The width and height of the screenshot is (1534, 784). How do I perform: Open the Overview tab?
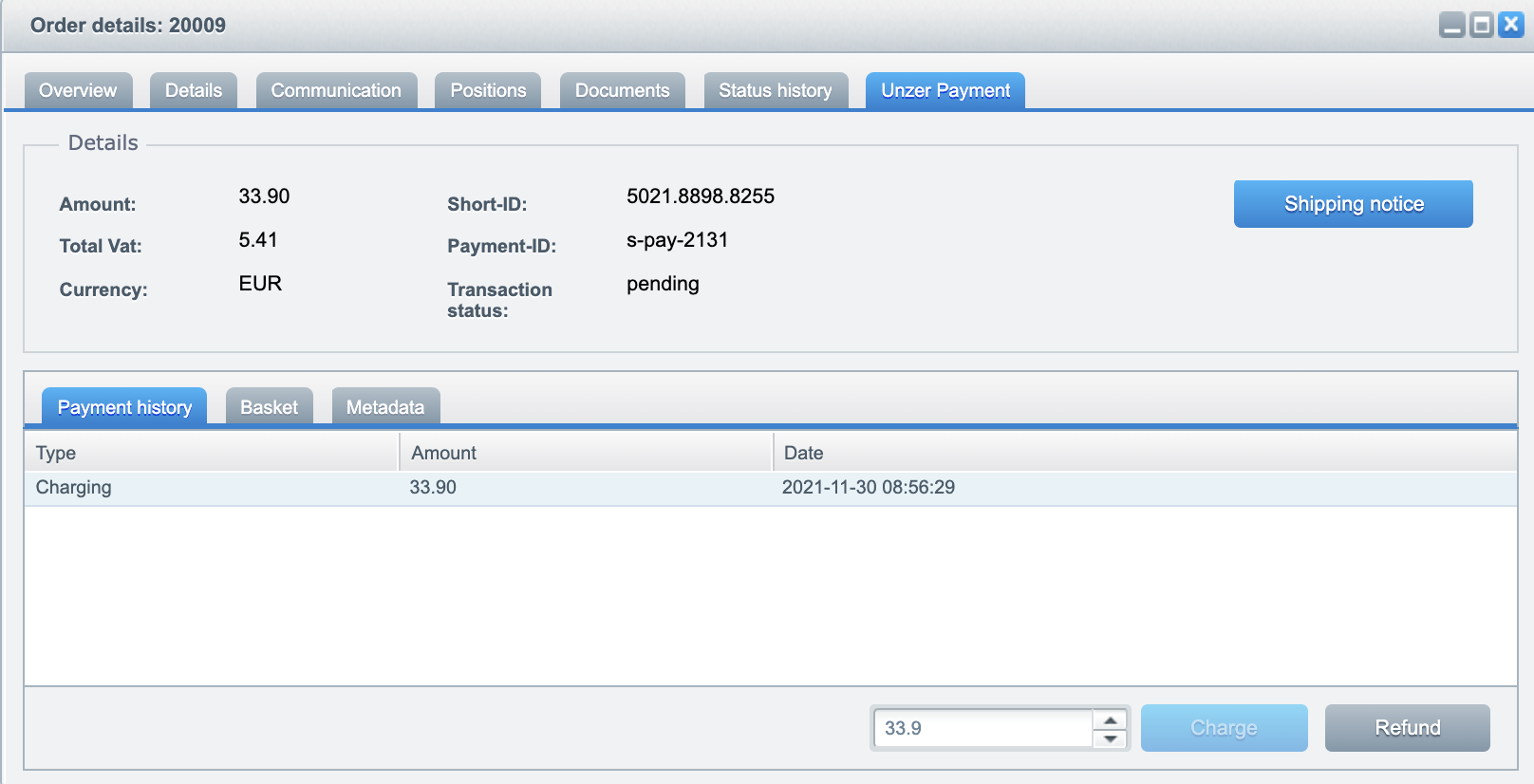tap(78, 91)
